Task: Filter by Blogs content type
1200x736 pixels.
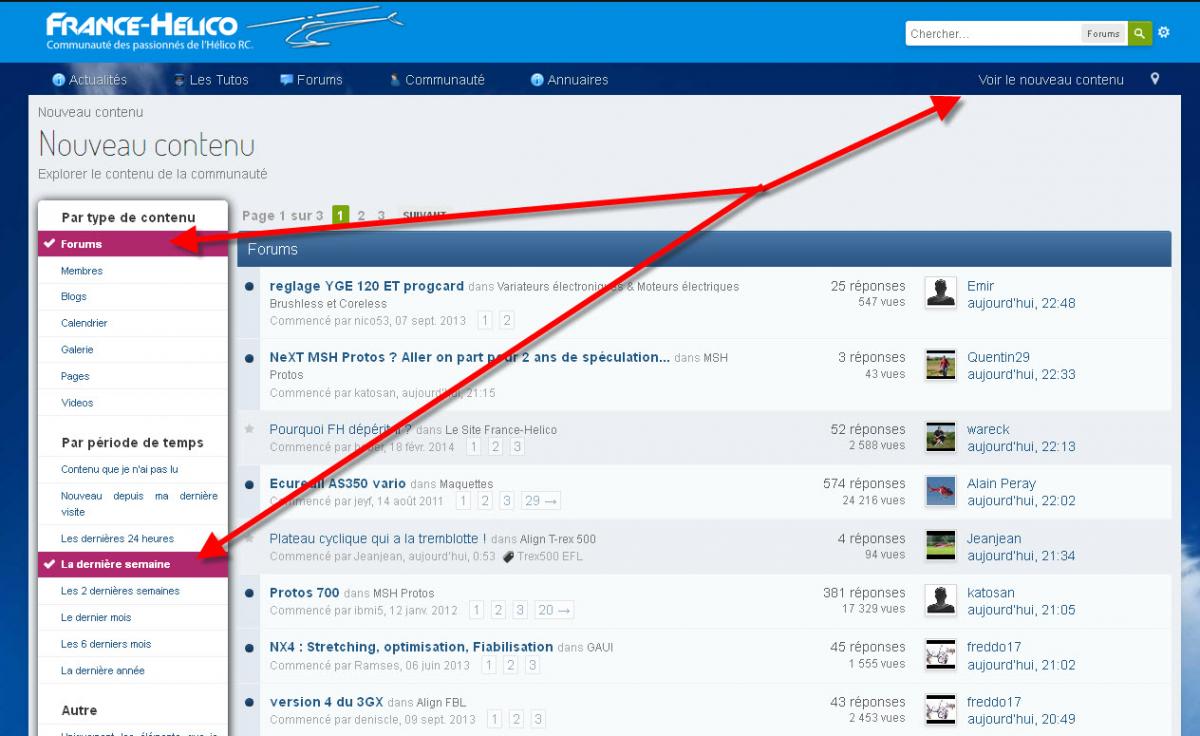Action: coord(133,297)
